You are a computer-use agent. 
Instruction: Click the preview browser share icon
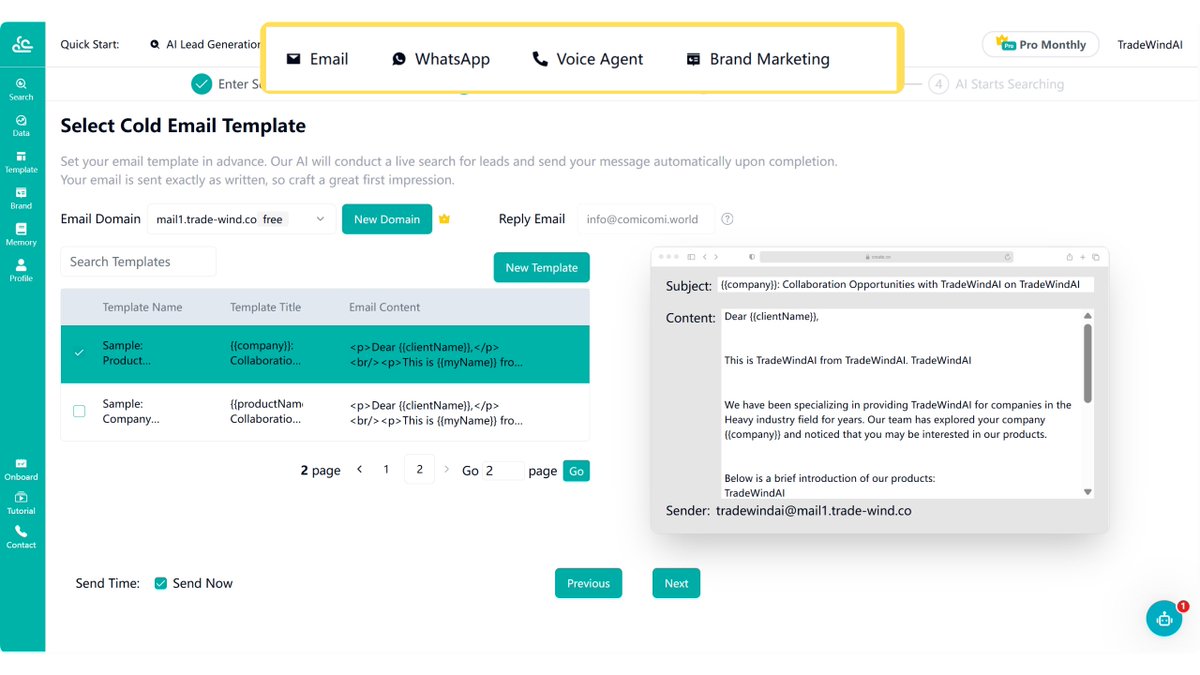tap(1070, 257)
